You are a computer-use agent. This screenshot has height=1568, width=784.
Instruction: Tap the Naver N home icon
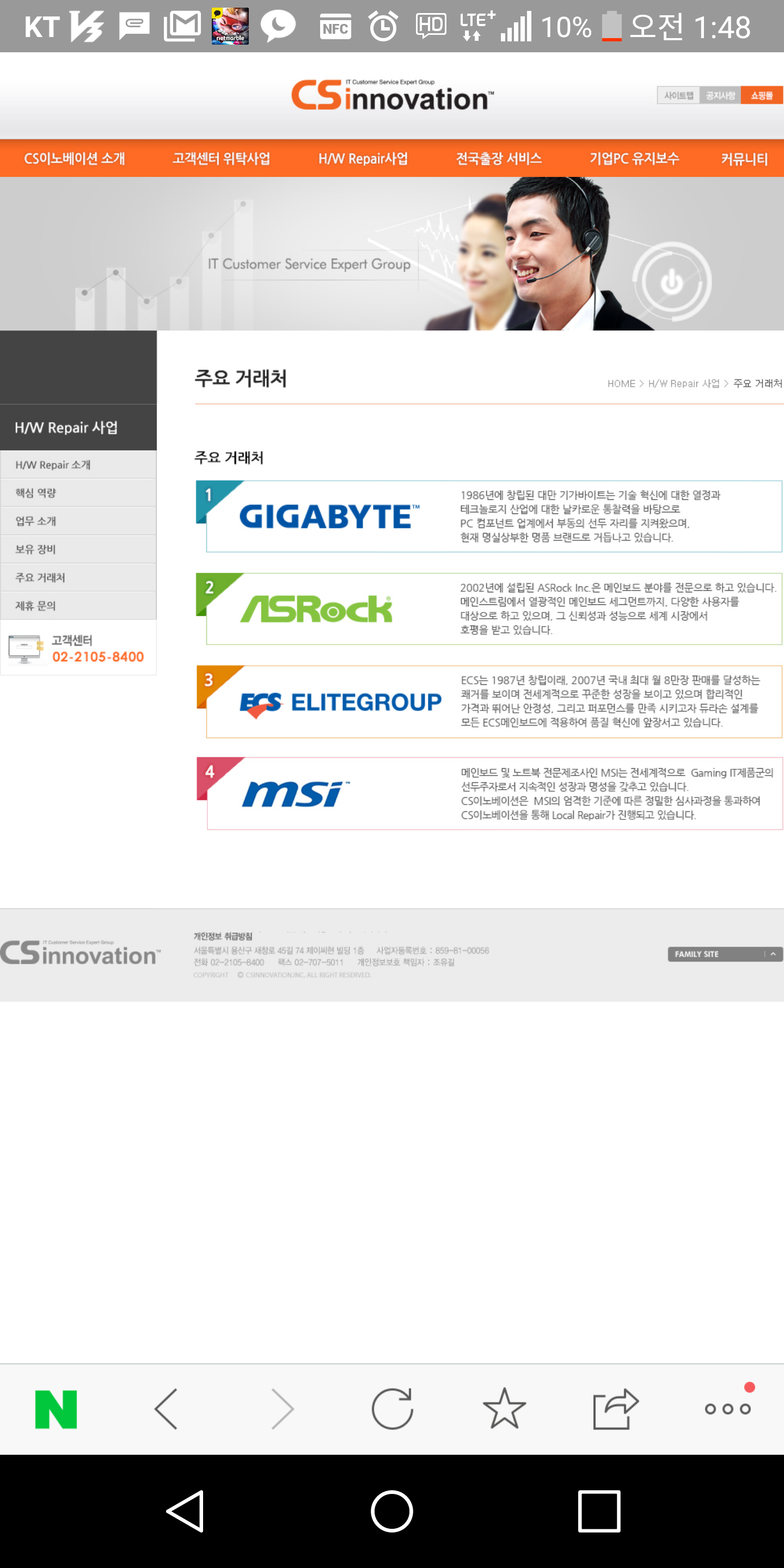click(56, 1409)
